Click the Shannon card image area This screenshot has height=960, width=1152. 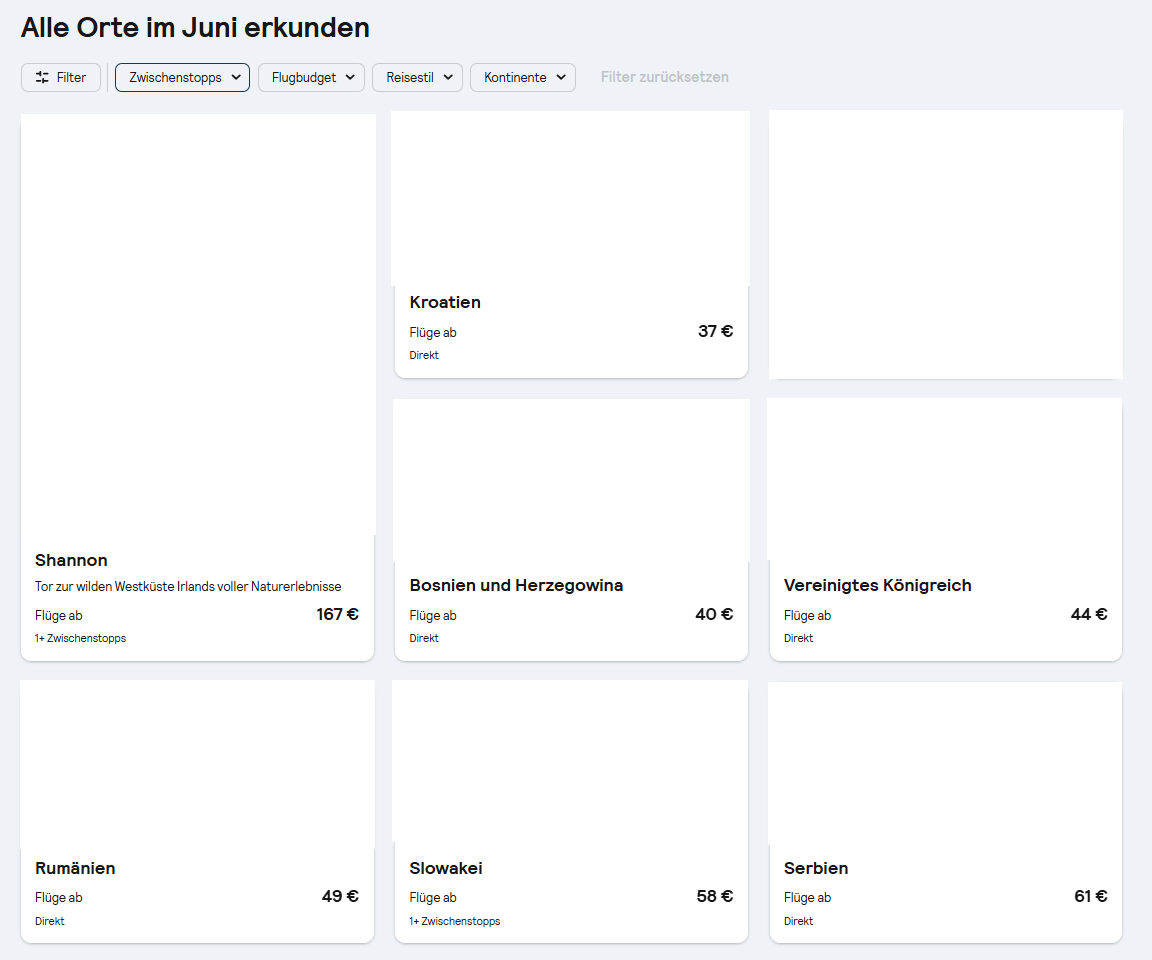click(x=198, y=325)
